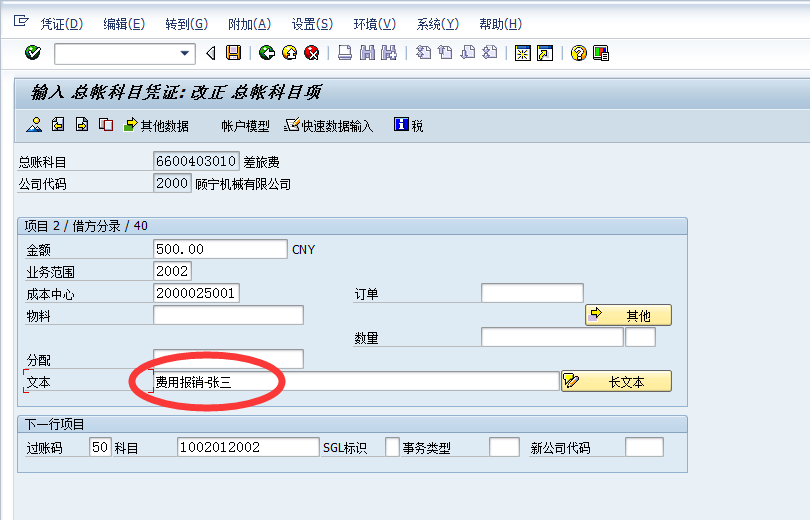Image resolution: width=810 pixels, height=520 pixels.
Task: Click the 金额 field showing 500.00
Action: tap(220, 249)
